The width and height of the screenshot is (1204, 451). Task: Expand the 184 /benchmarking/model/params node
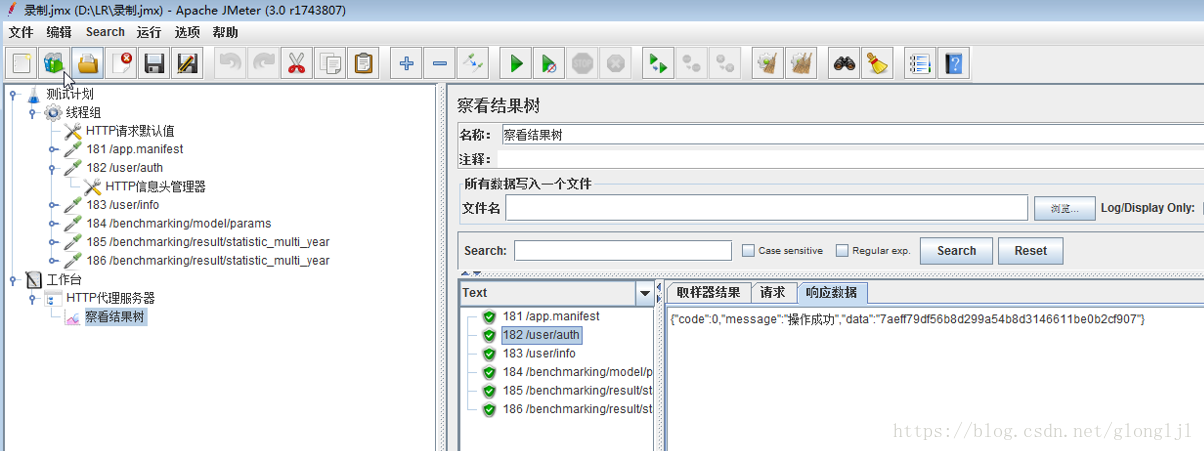tap(53, 224)
